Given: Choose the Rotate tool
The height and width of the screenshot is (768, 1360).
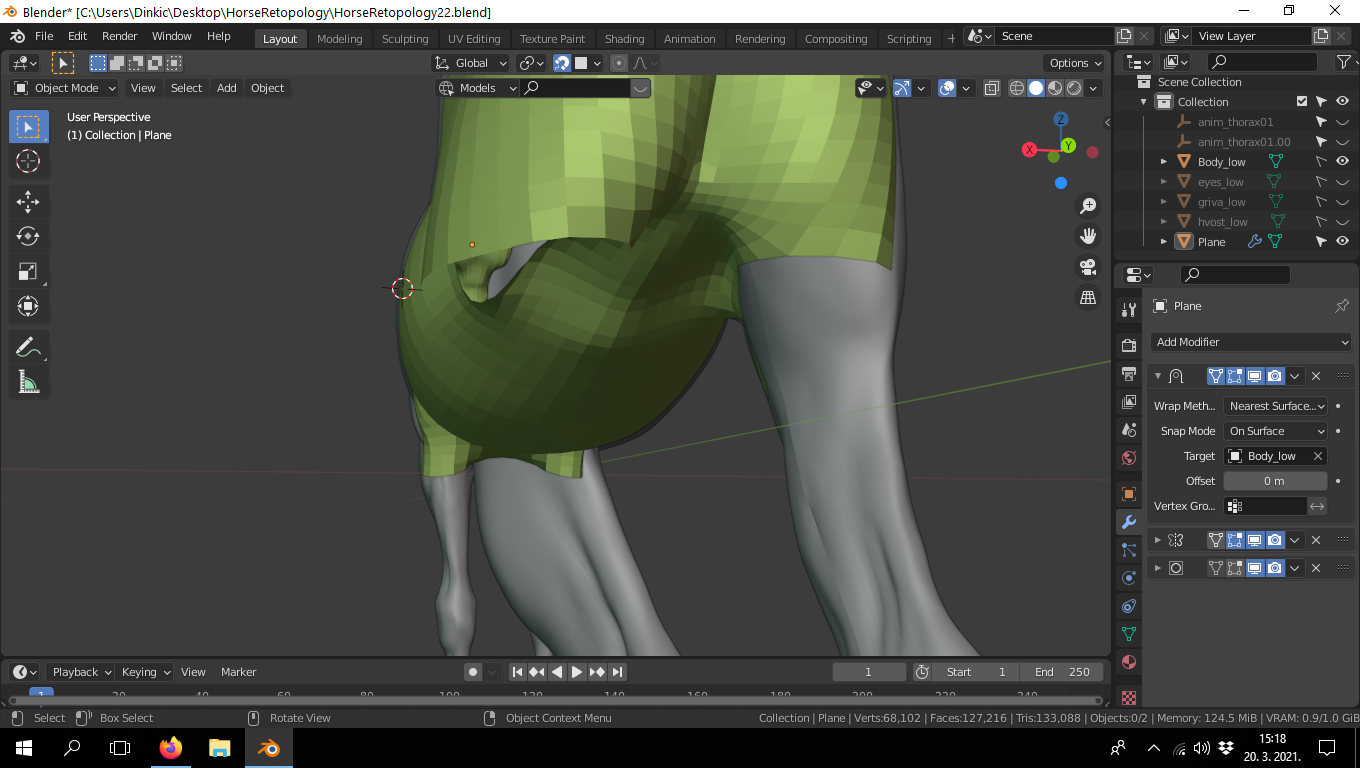Looking at the screenshot, I should pyautogui.click(x=28, y=236).
